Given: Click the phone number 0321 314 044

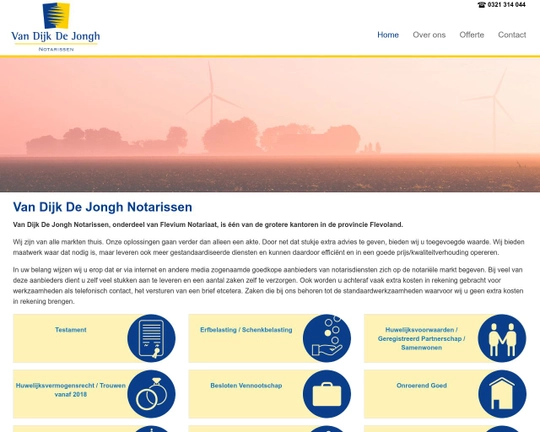Looking at the screenshot, I should [506, 5].
